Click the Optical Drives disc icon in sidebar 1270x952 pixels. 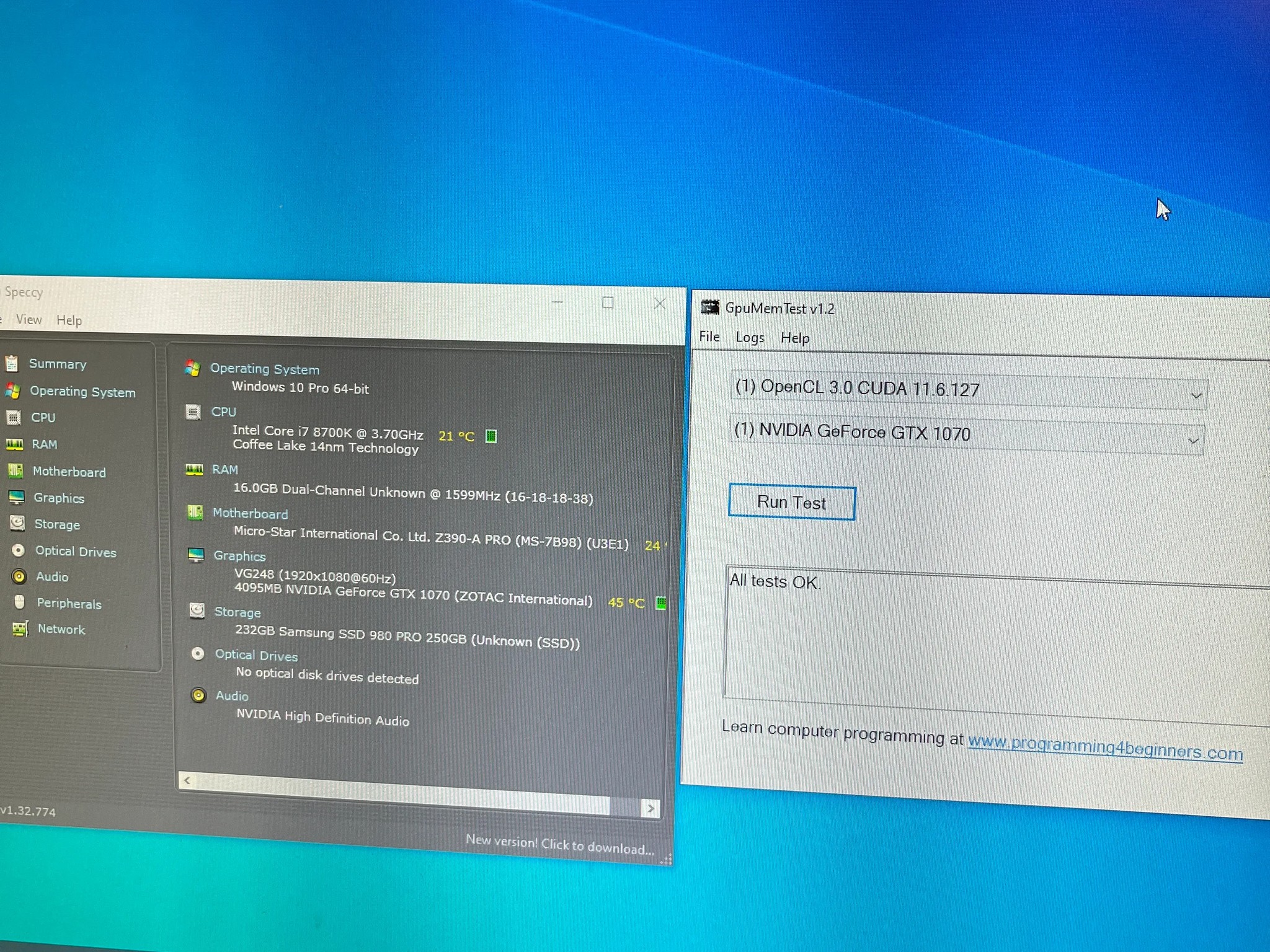point(19,550)
